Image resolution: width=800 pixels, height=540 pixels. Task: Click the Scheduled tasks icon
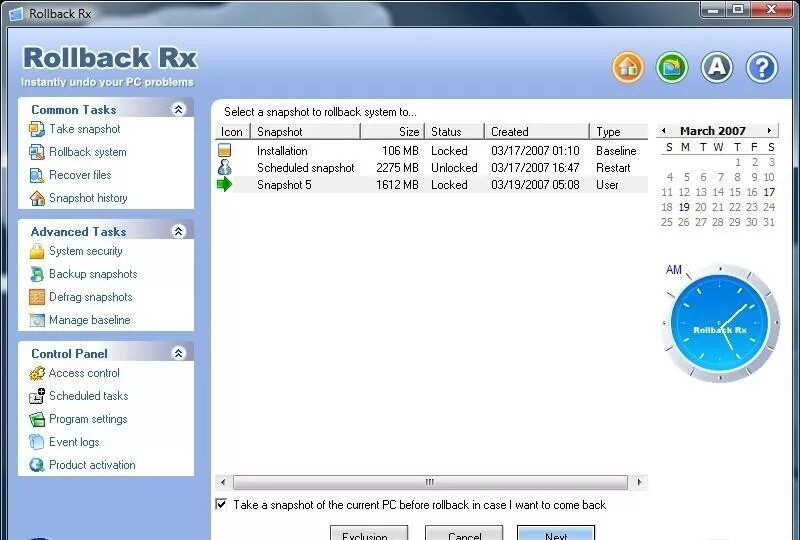pos(37,396)
